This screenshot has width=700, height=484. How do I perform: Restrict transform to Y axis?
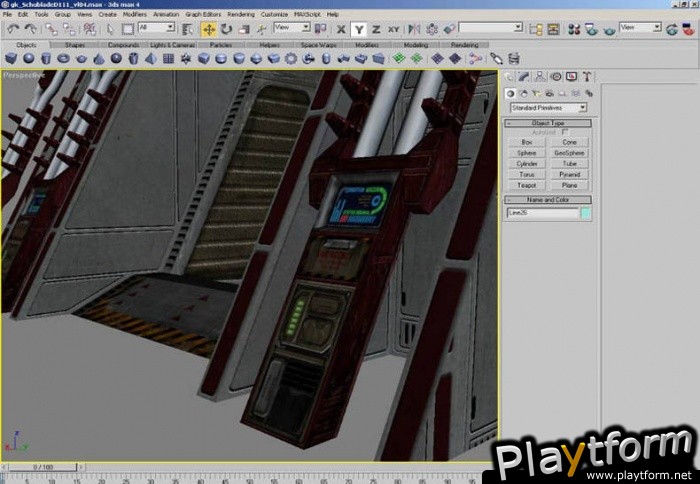pyautogui.click(x=359, y=29)
